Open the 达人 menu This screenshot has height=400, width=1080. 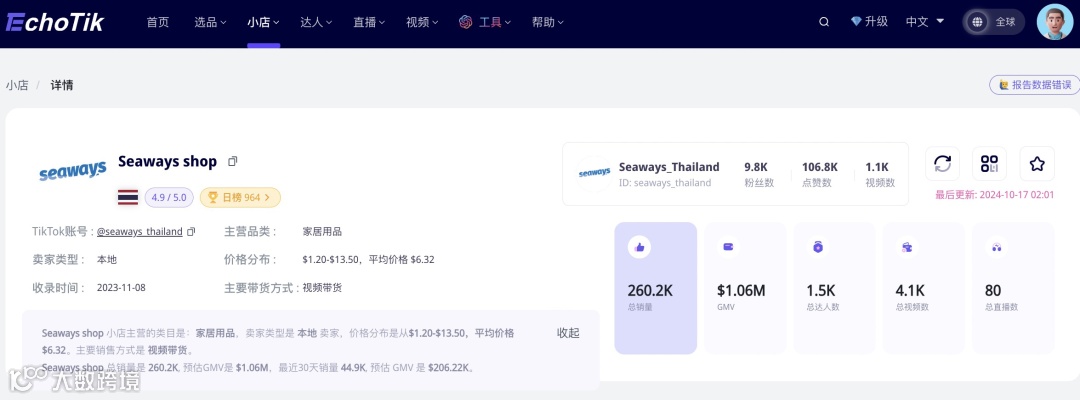coord(316,22)
